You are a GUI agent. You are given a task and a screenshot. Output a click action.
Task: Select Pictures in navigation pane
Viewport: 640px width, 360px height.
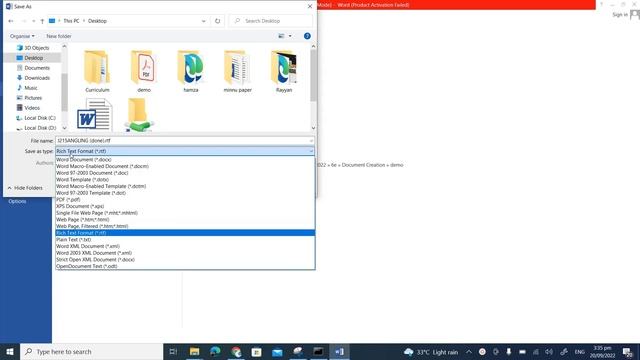(x=29, y=98)
